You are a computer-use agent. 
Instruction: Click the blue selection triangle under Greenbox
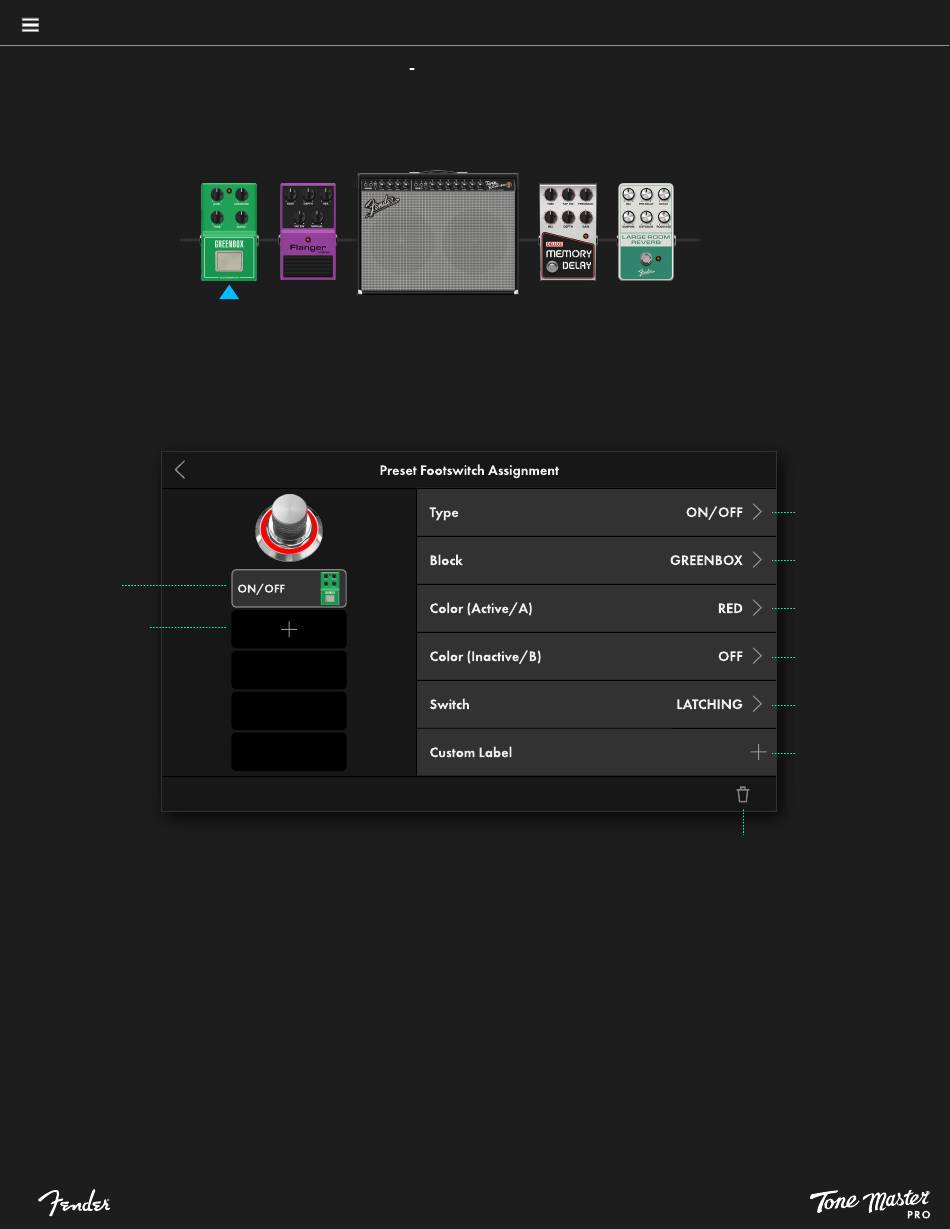click(x=229, y=292)
